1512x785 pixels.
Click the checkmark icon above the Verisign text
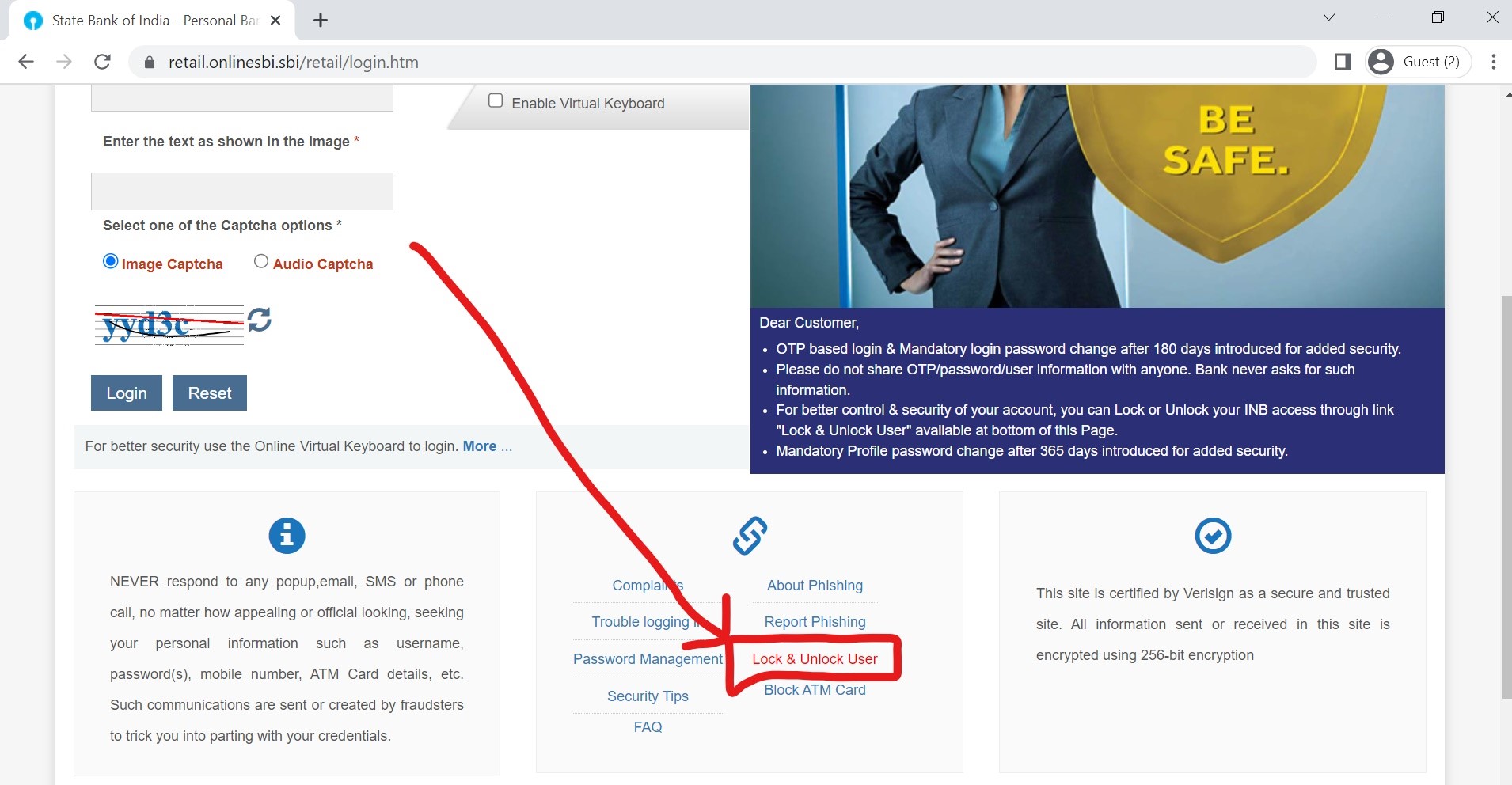coord(1212,535)
